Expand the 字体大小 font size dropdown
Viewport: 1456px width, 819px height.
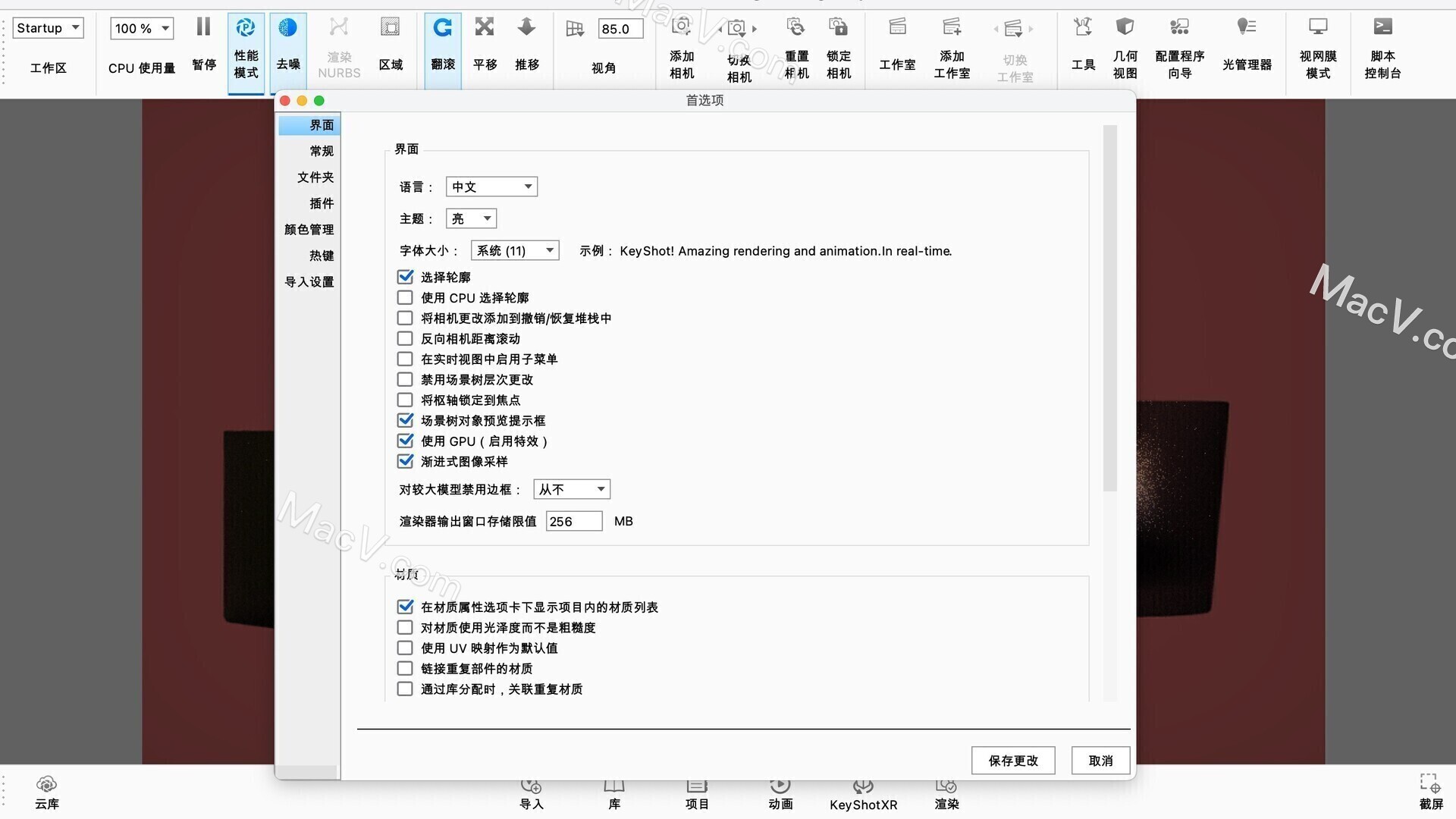tap(515, 250)
